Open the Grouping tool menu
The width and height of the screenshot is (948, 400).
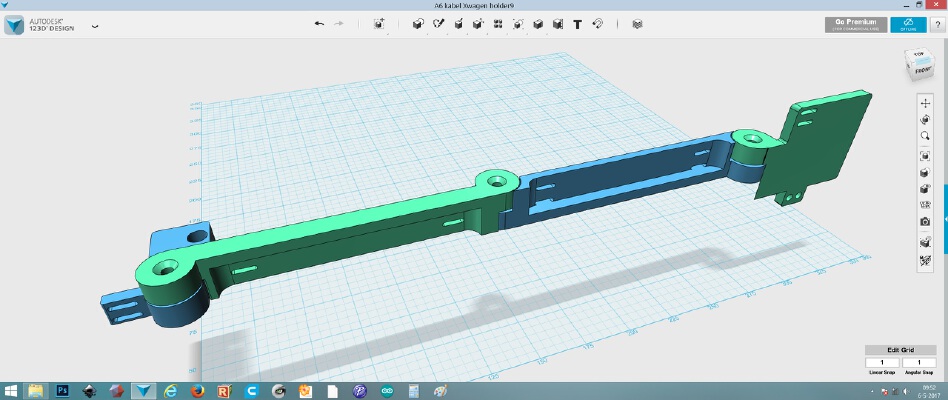518,24
